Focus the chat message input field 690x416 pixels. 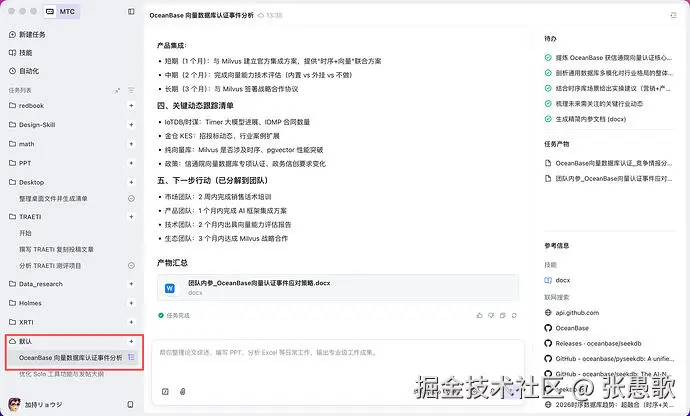coord(338,352)
